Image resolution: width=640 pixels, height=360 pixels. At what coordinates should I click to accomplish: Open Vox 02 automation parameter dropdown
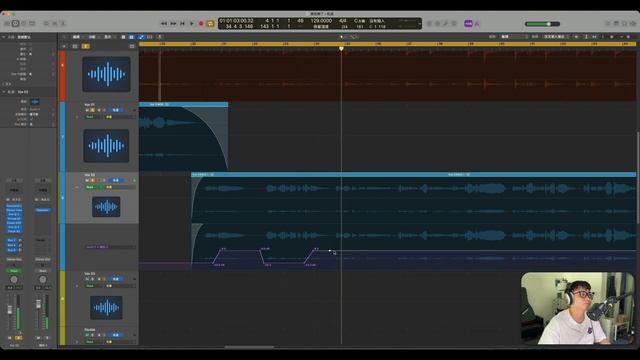109,247
